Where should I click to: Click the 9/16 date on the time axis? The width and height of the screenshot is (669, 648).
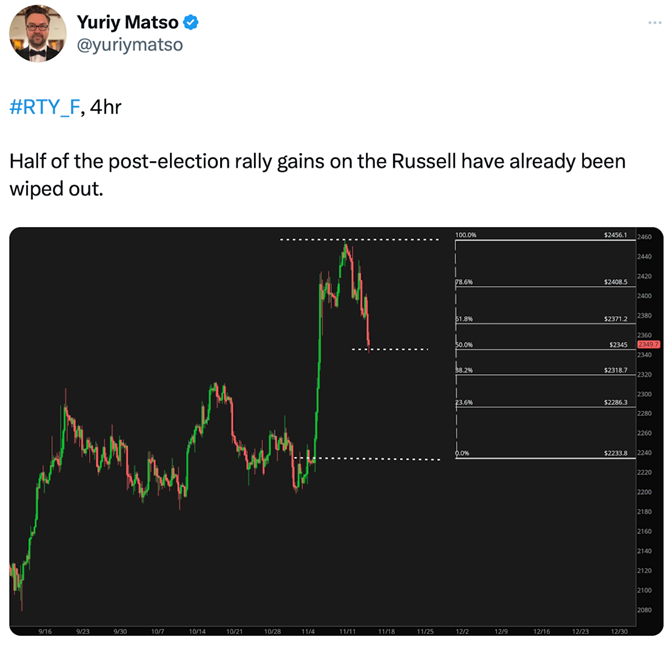pos(45,631)
